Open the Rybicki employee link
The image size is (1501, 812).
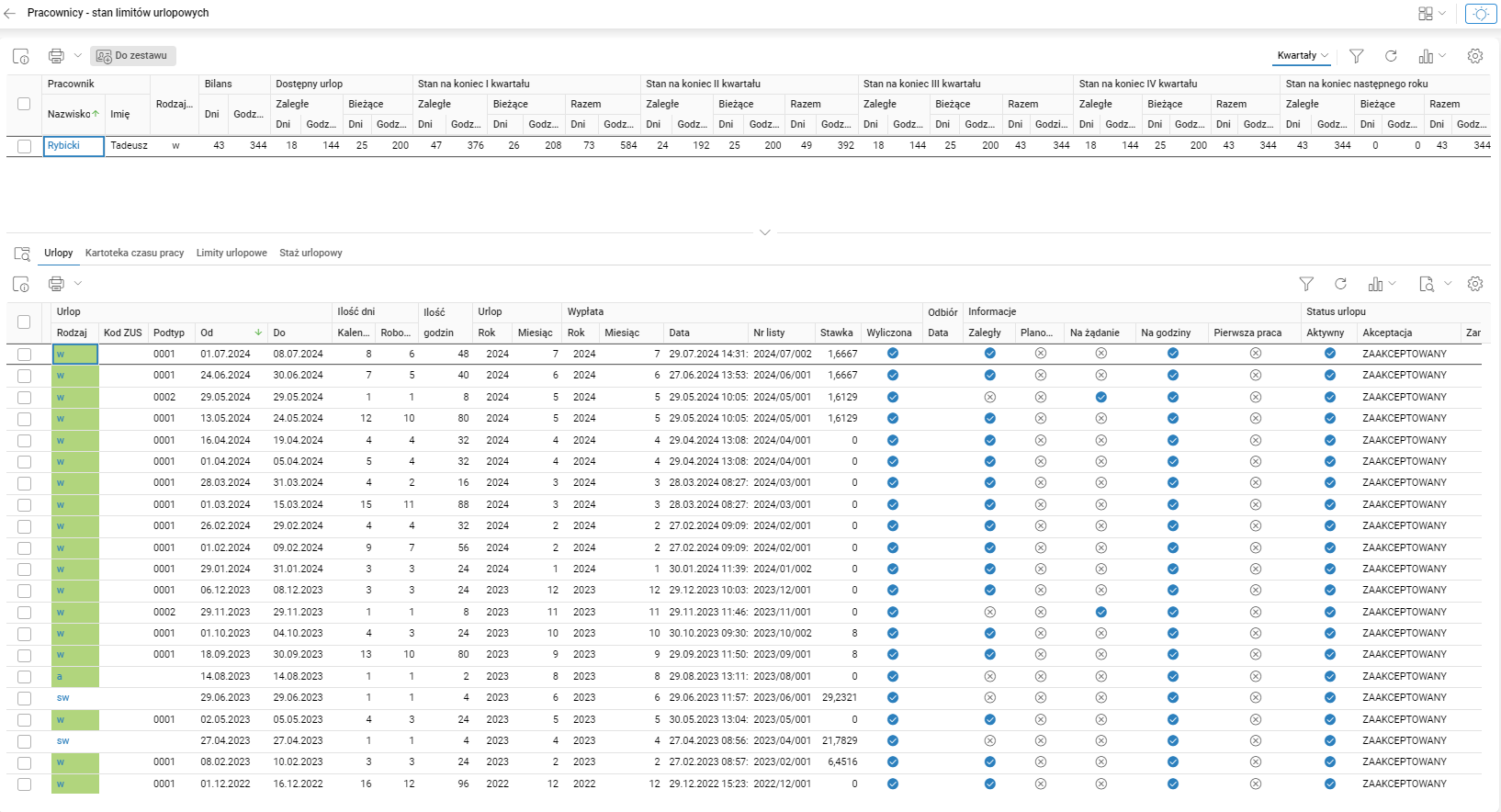[x=63, y=145]
